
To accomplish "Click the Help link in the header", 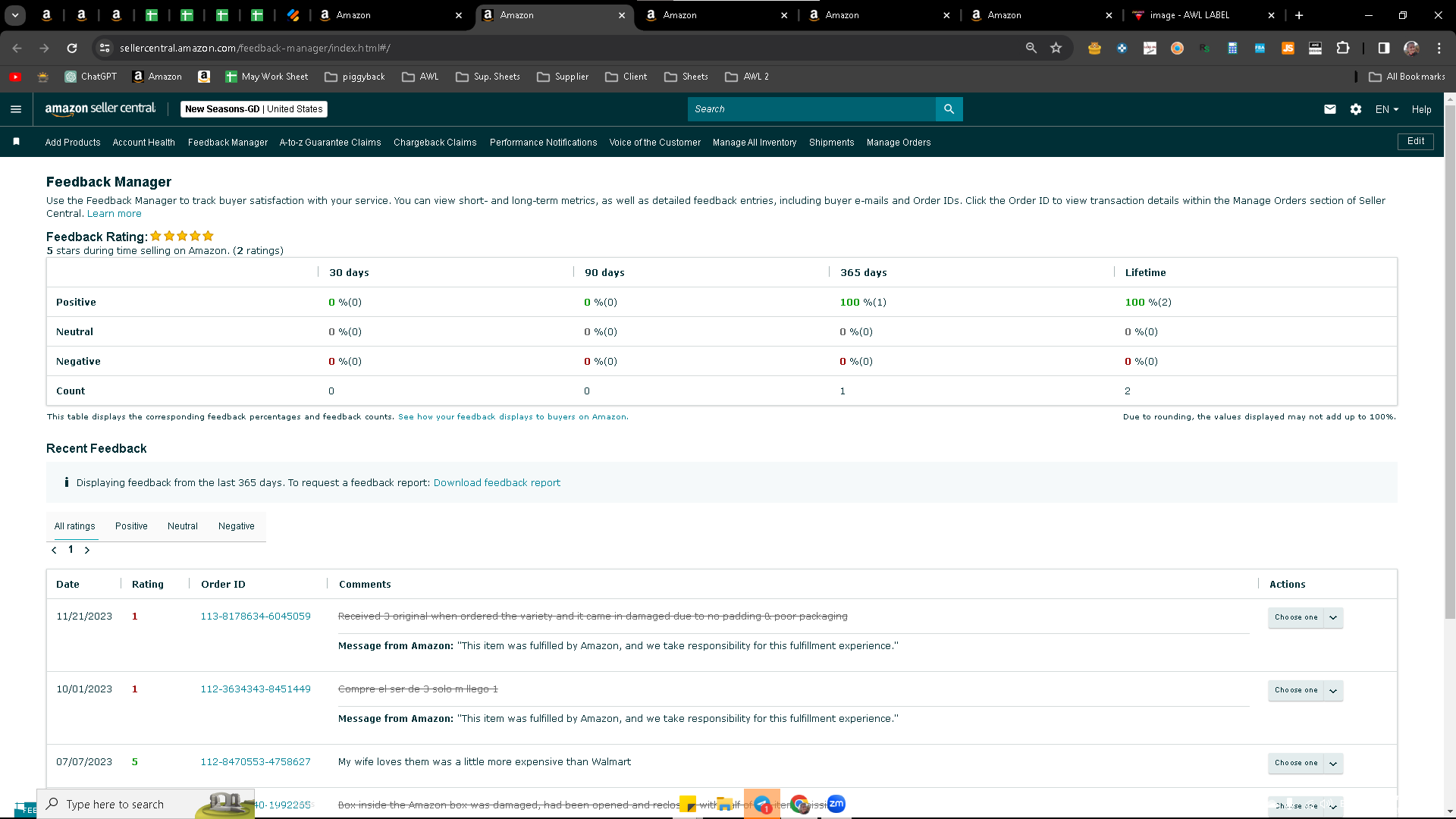I will [1422, 109].
